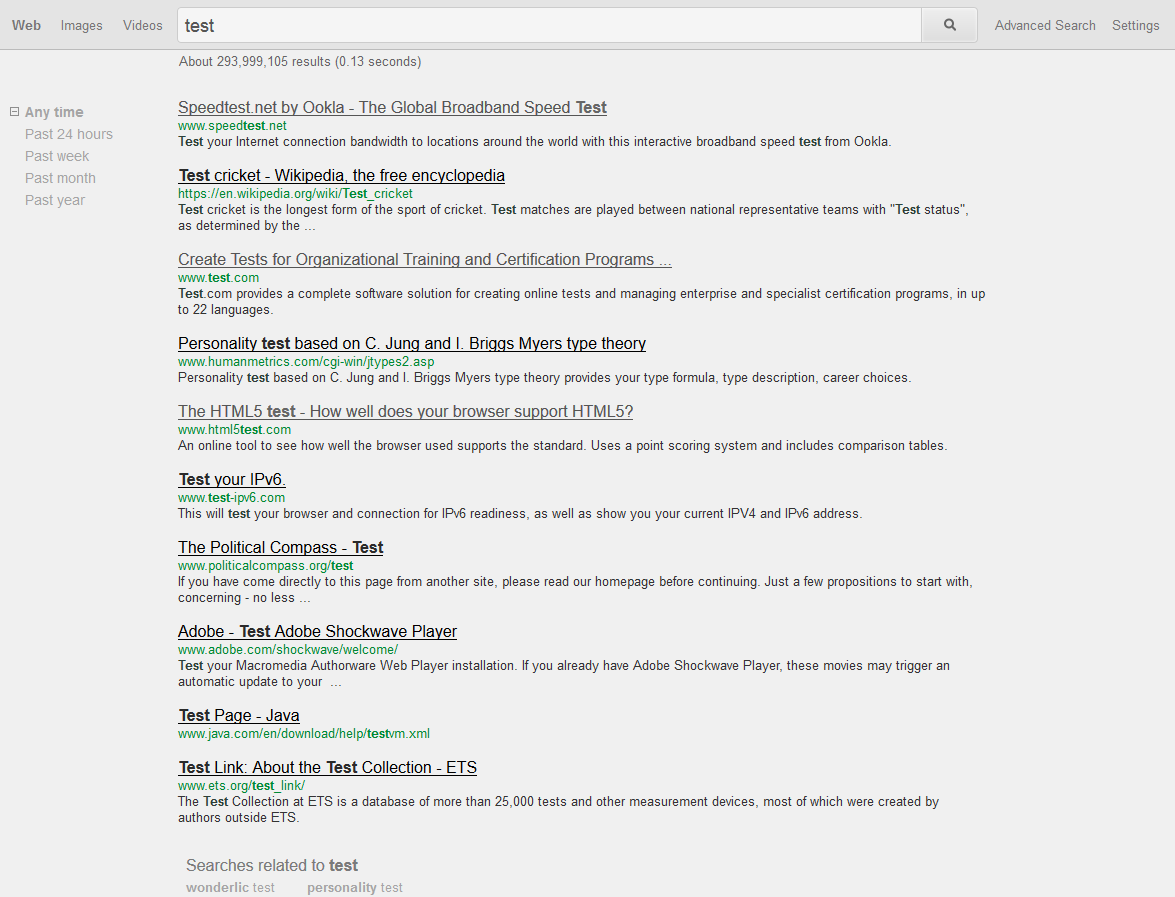Filter results to Past 24 hours
Screen dimensions: 1175x897
pos(69,134)
